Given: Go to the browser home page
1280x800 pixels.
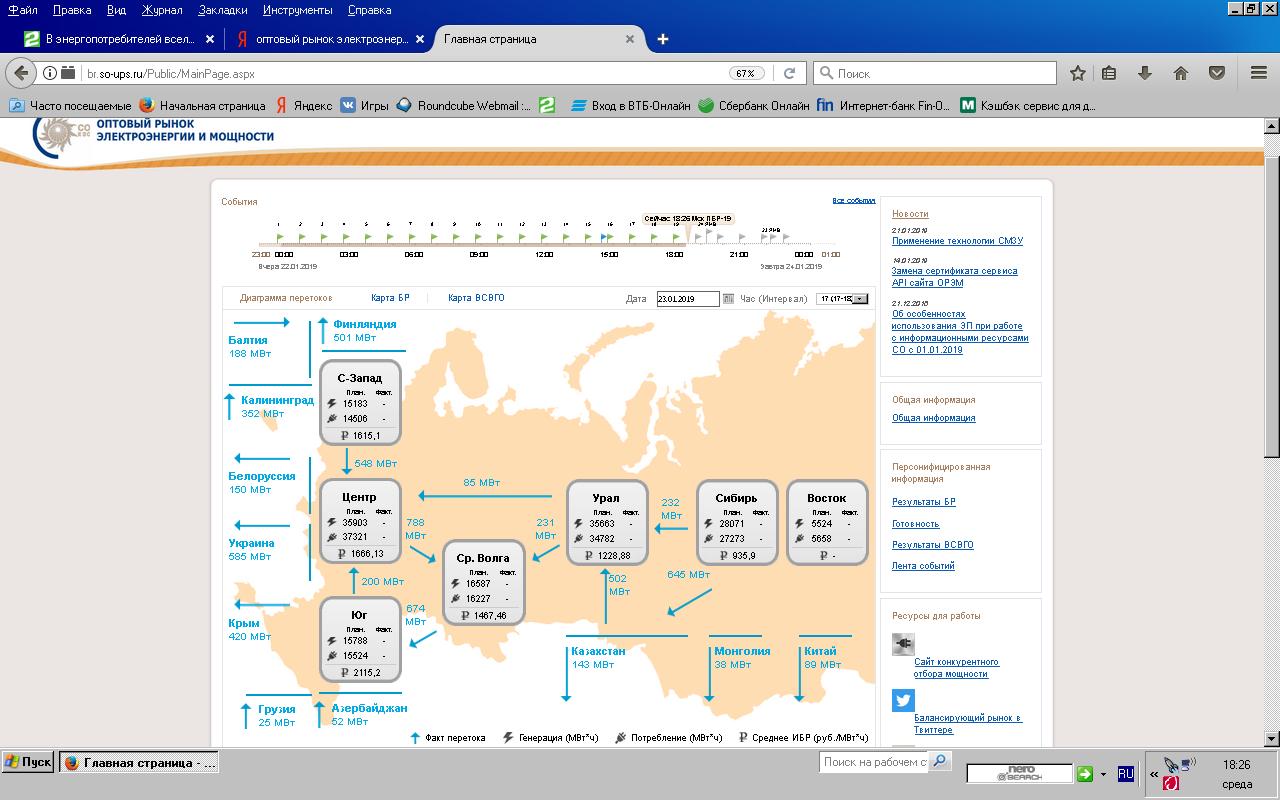Looking at the screenshot, I should pos(1181,73).
